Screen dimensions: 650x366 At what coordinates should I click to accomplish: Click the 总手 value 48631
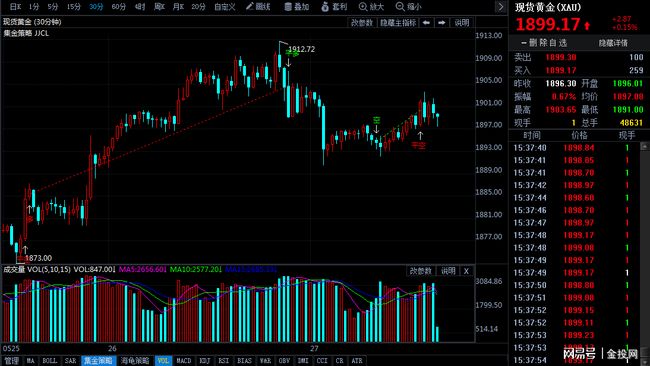click(x=631, y=123)
